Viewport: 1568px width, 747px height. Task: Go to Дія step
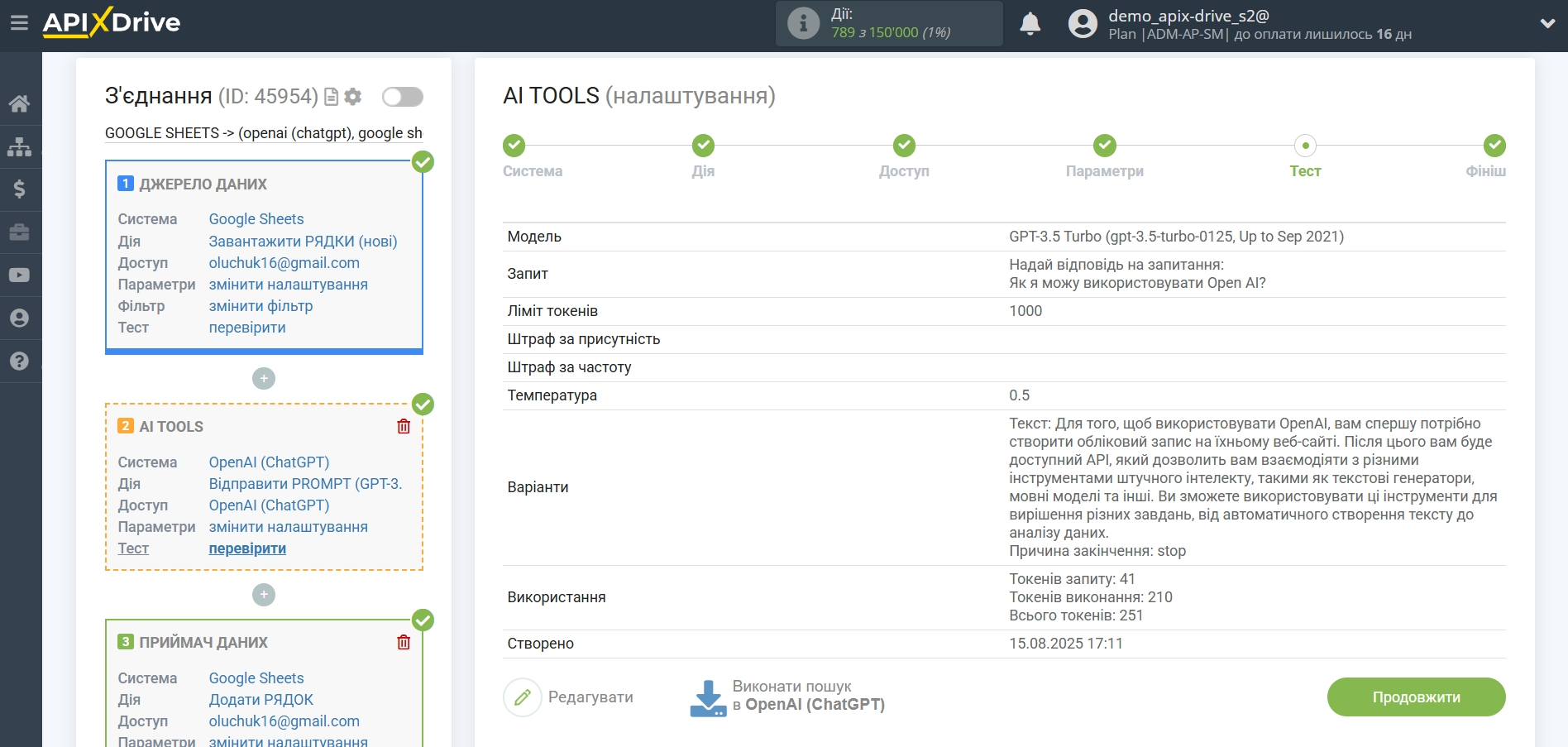[703, 157]
